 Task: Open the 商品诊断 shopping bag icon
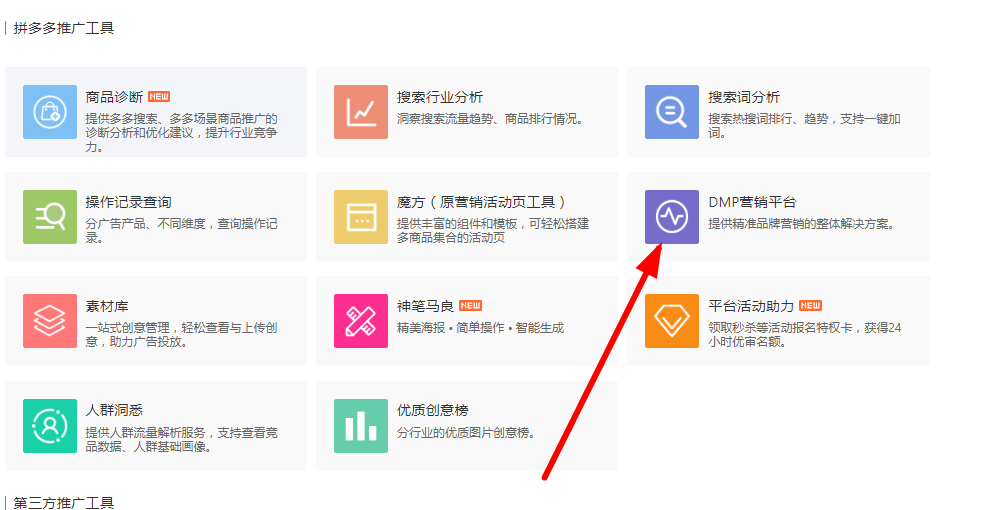tap(50, 112)
